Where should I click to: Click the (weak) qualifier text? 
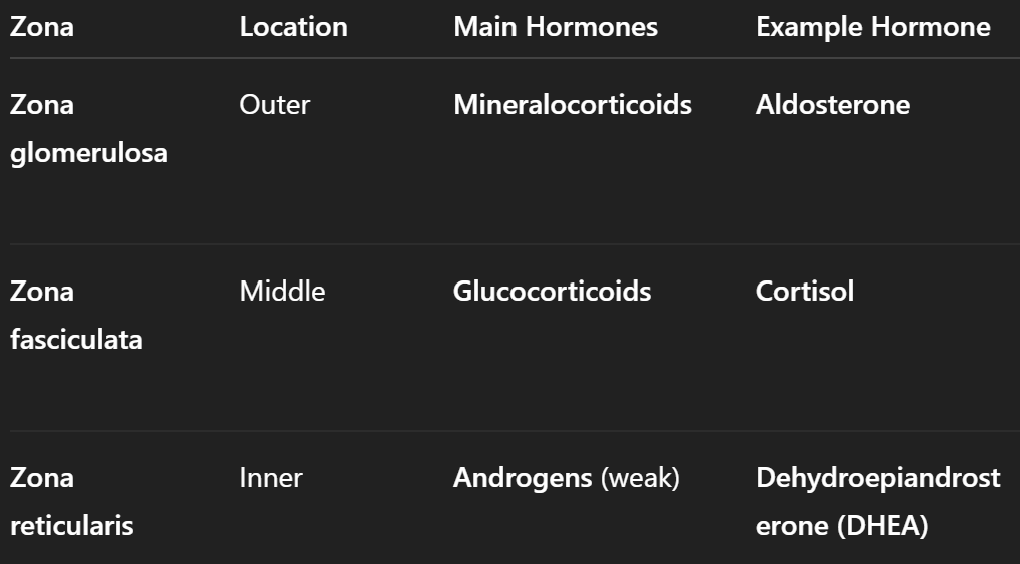pyautogui.click(x=640, y=478)
